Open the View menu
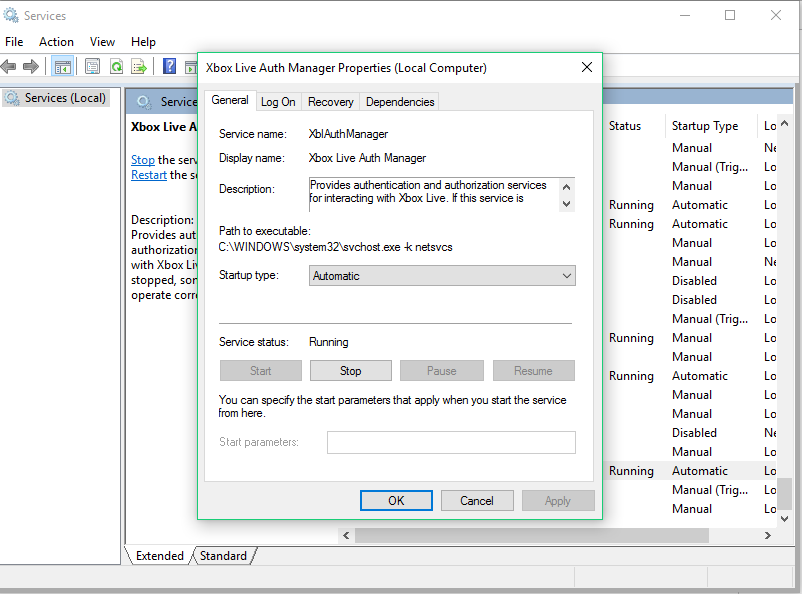 click(102, 42)
